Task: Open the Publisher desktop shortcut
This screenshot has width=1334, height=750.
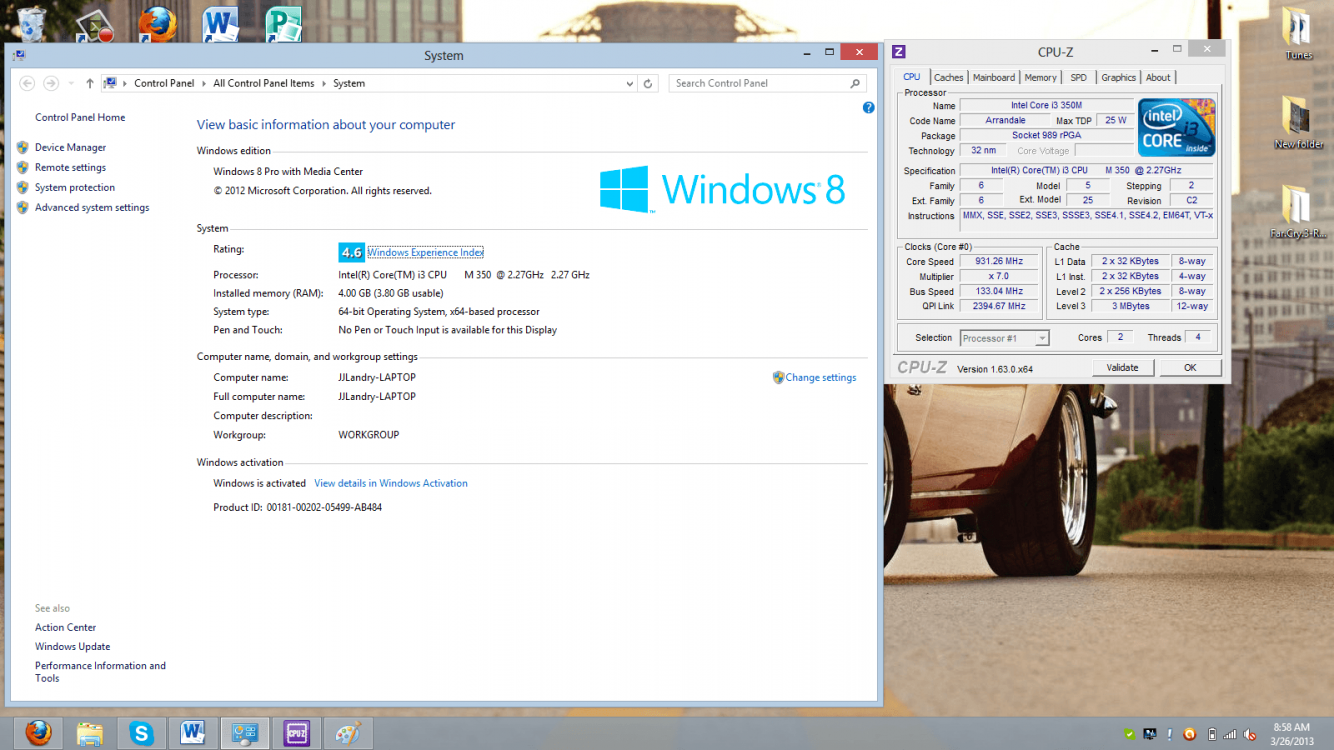Action: [283, 24]
